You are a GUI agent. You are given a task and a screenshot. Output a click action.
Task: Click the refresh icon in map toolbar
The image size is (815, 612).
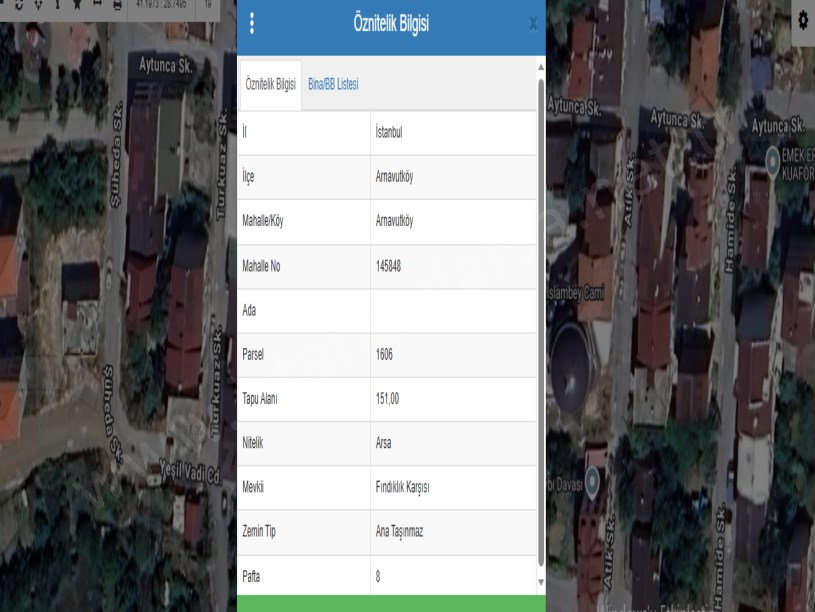coord(18,5)
